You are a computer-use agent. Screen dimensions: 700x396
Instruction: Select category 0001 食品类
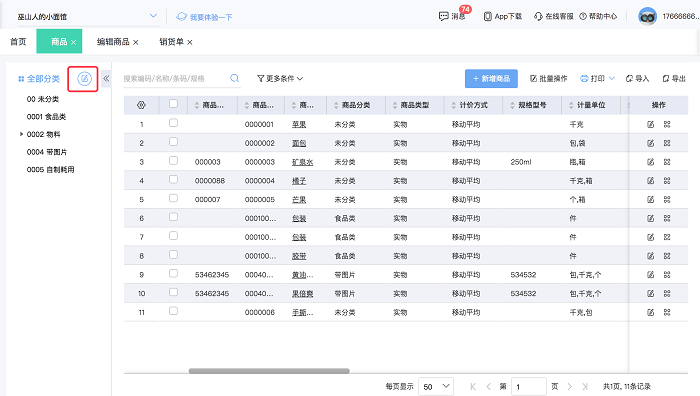click(46, 117)
